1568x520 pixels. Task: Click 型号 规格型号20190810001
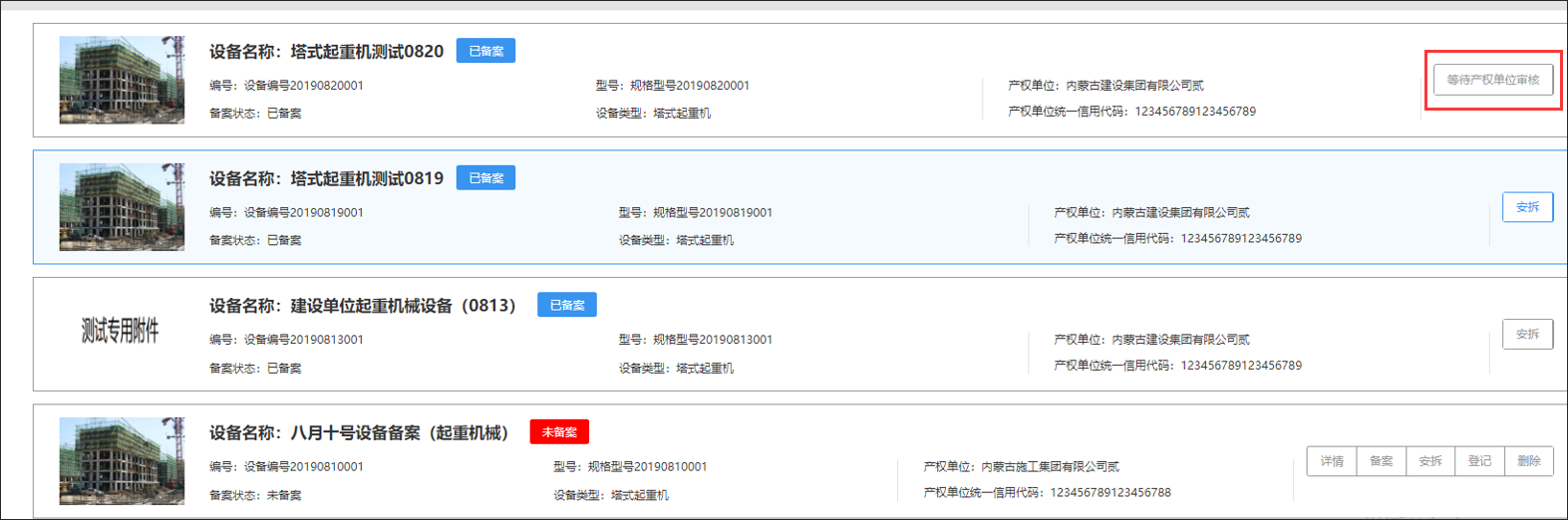point(630,466)
